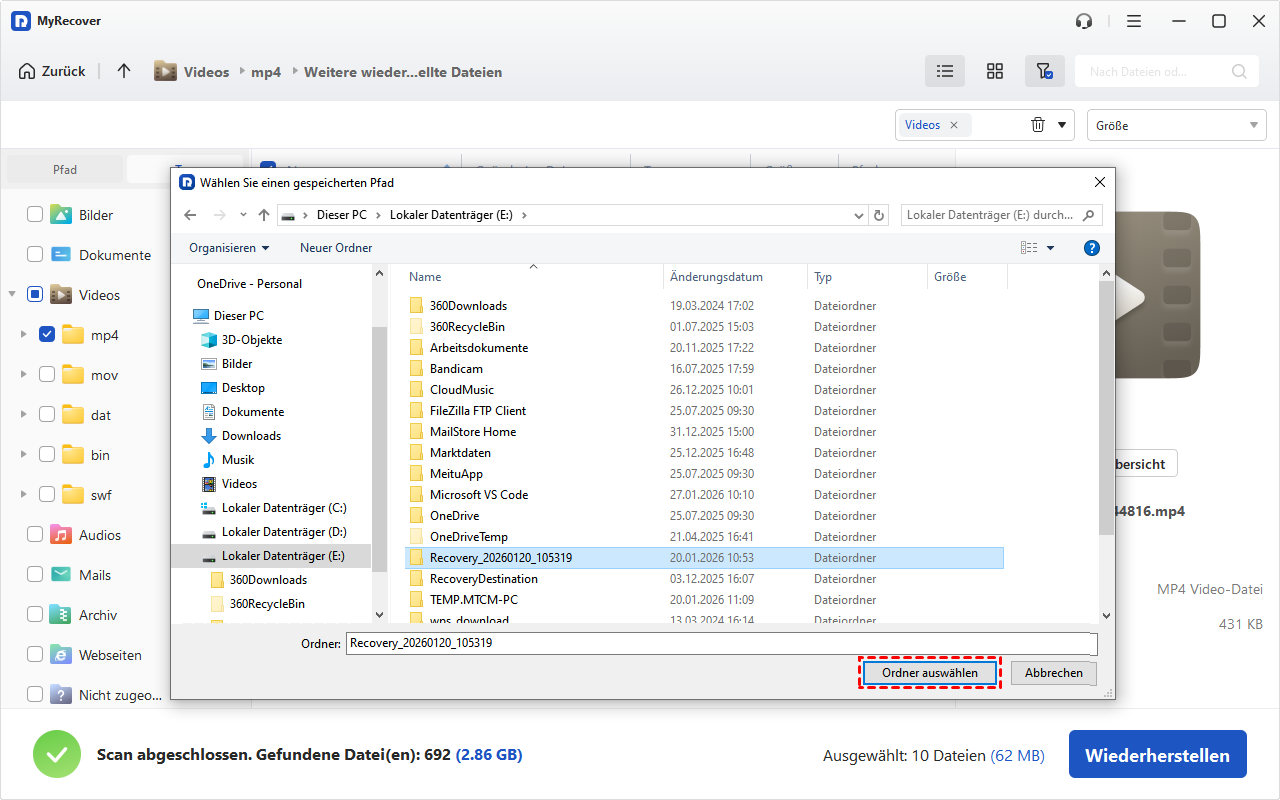Viewport: 1280px width, 800px height.
Task: Open the dialog help question mark icon
Action: coord(1092,248)
